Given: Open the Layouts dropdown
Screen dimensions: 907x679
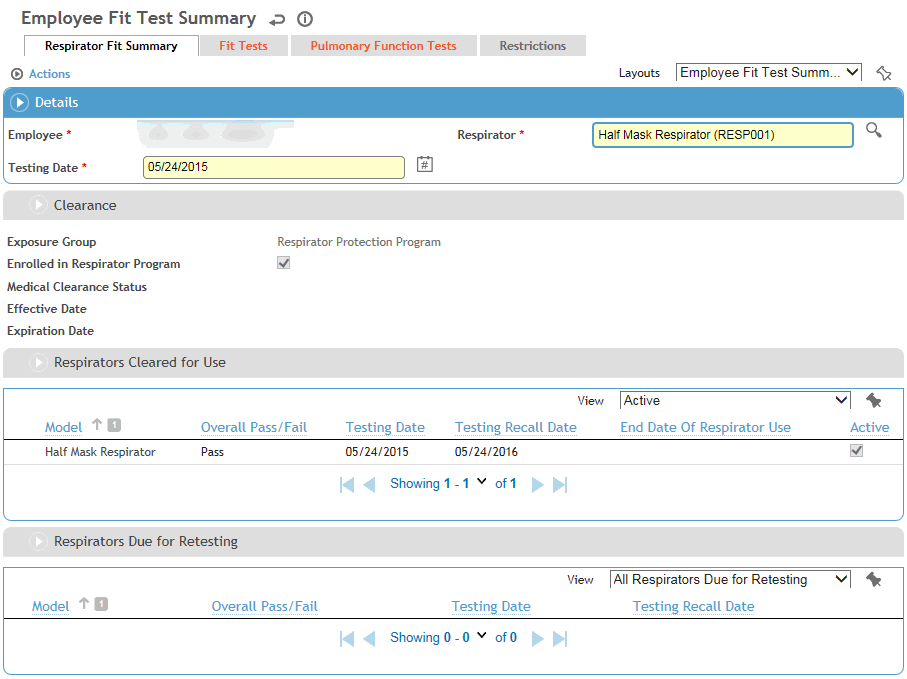Looking at the screenshot, I should tap(768, 72).
